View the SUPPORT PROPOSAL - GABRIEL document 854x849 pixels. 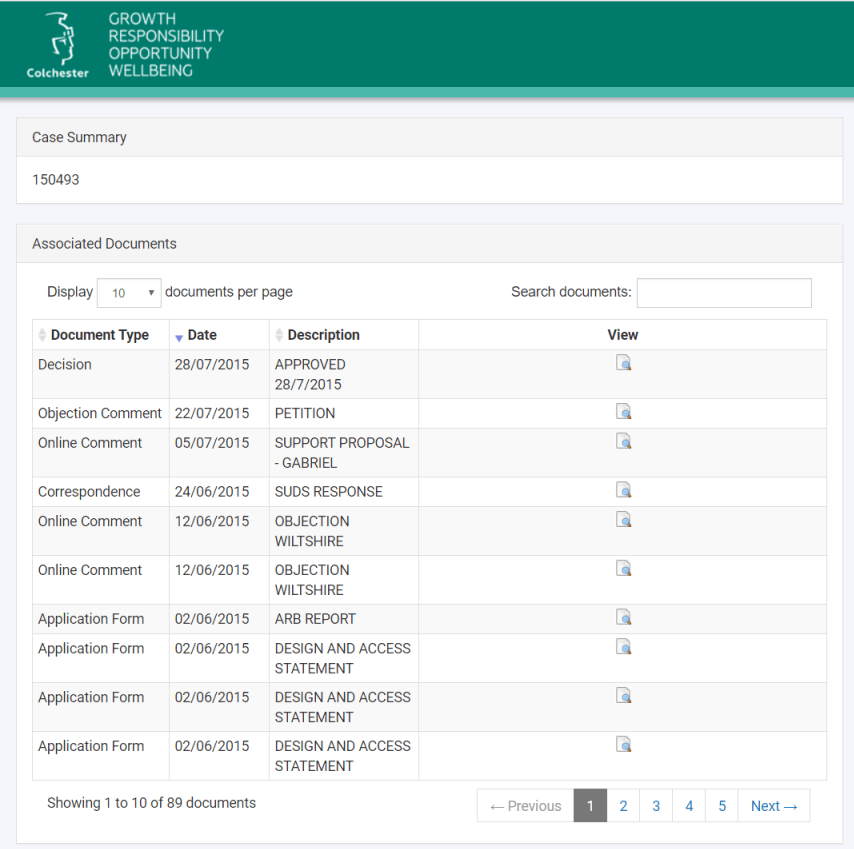click(623, 441)
